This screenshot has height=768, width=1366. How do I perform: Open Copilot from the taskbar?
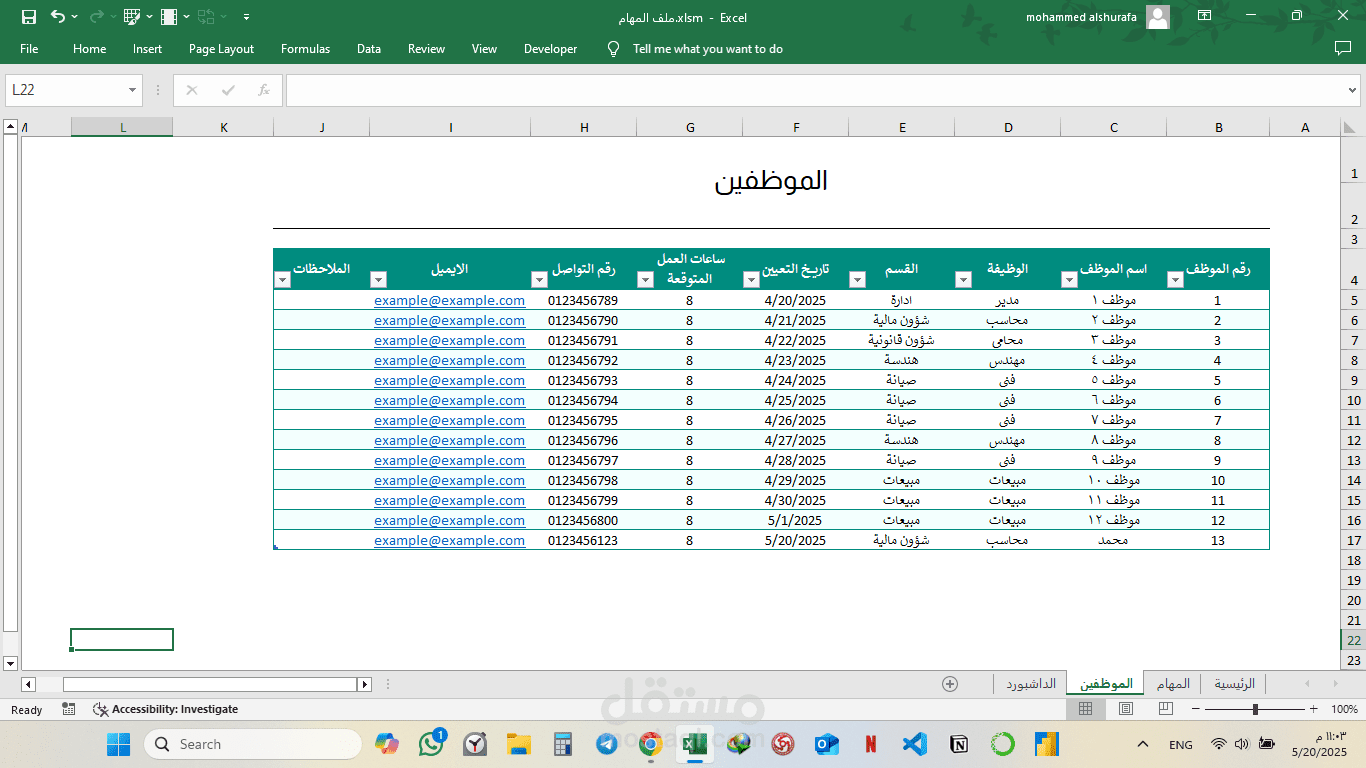tap(387, 744)
